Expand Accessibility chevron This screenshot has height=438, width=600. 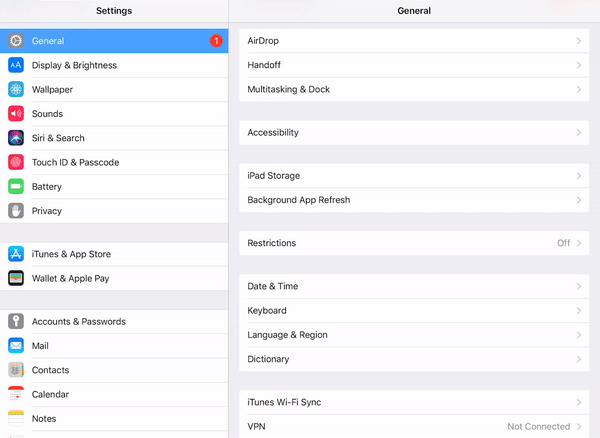point(579,133)
